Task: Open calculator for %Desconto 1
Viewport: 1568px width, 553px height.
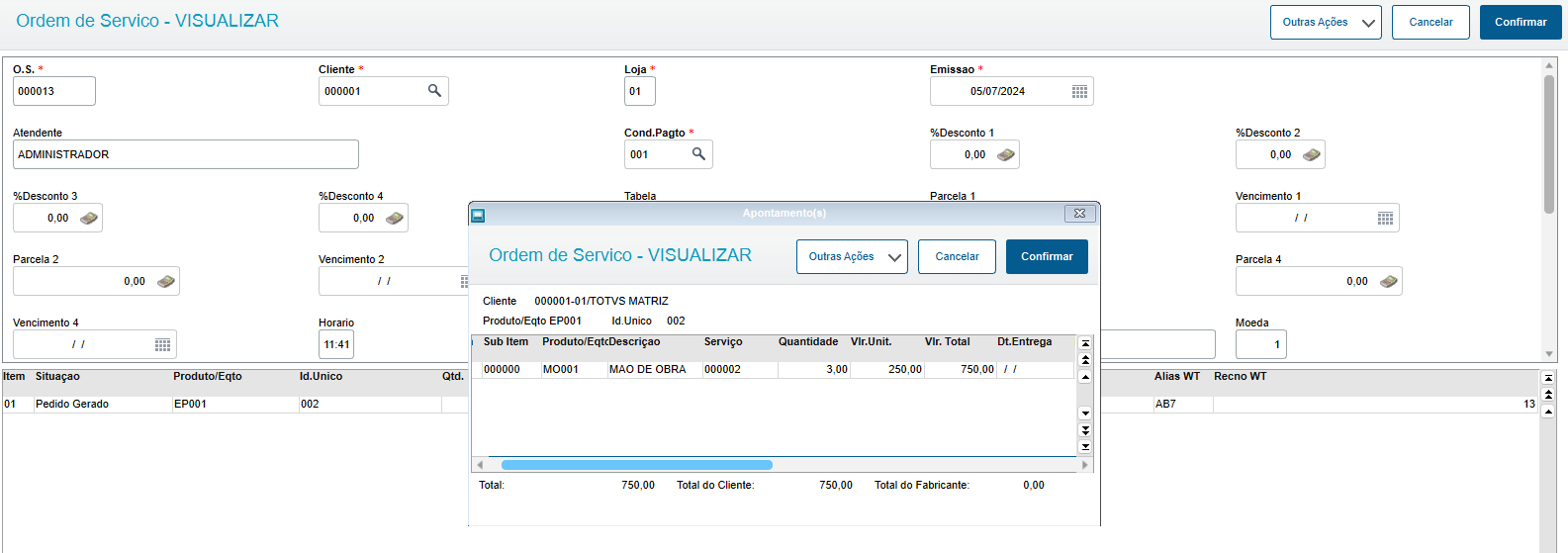Action: 1006,154
